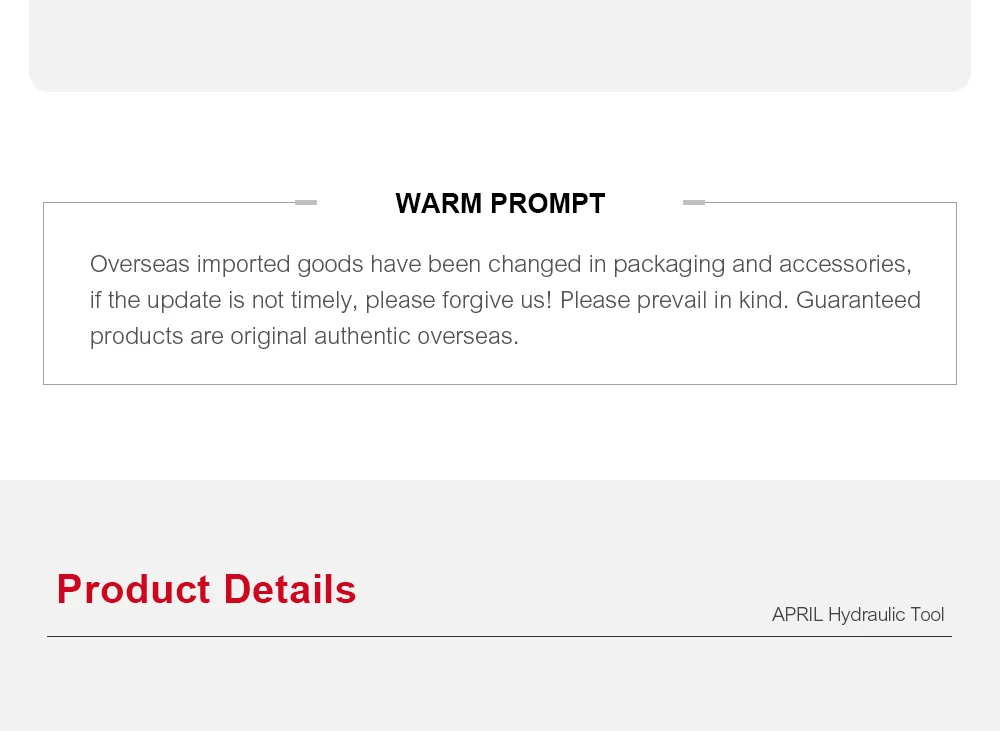Click 'if the update is not timely' text

click(220, 300)
